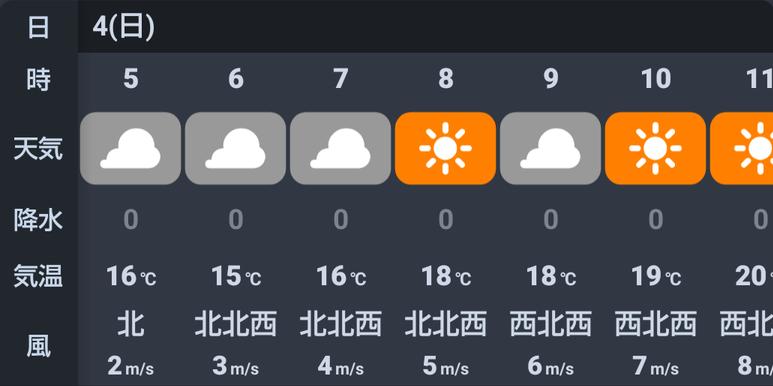Click the 北 wind direction at 5 o'clock
Viewport: 773px width, 386px height.
[x=131, y=324]
